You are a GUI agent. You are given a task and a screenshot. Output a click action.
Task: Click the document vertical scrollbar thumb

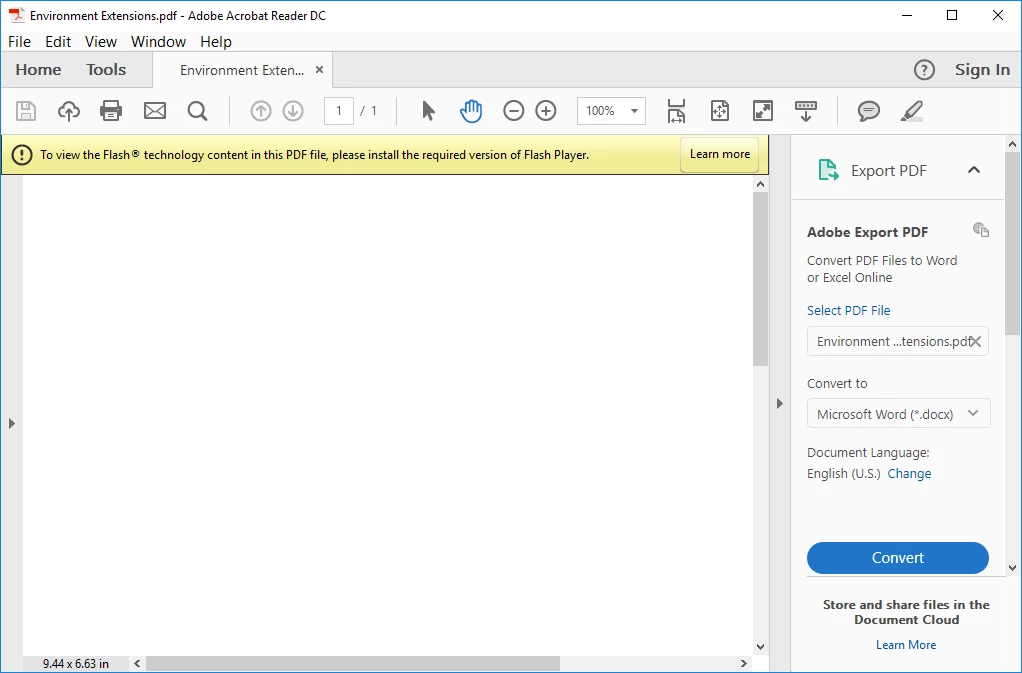[x=760, y=279]
